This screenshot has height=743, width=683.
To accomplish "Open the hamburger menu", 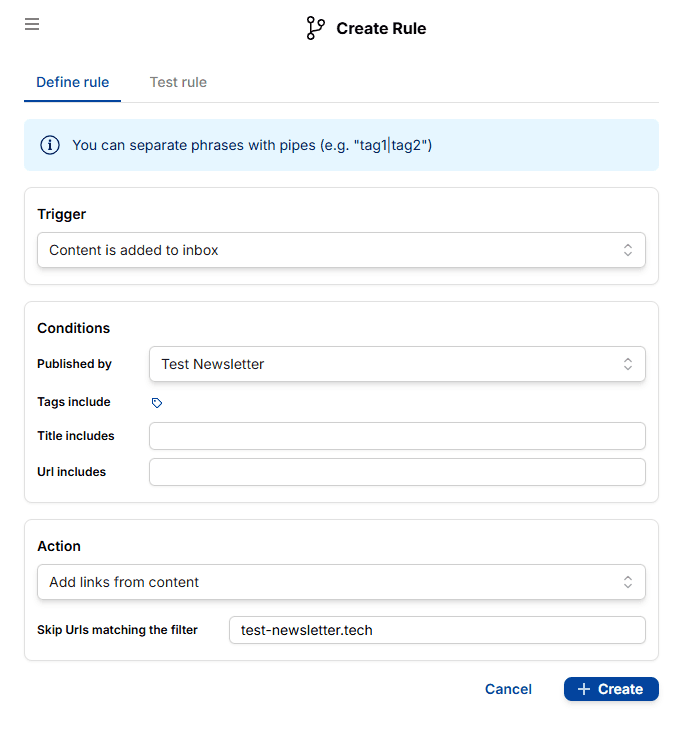I will (32, 24).
